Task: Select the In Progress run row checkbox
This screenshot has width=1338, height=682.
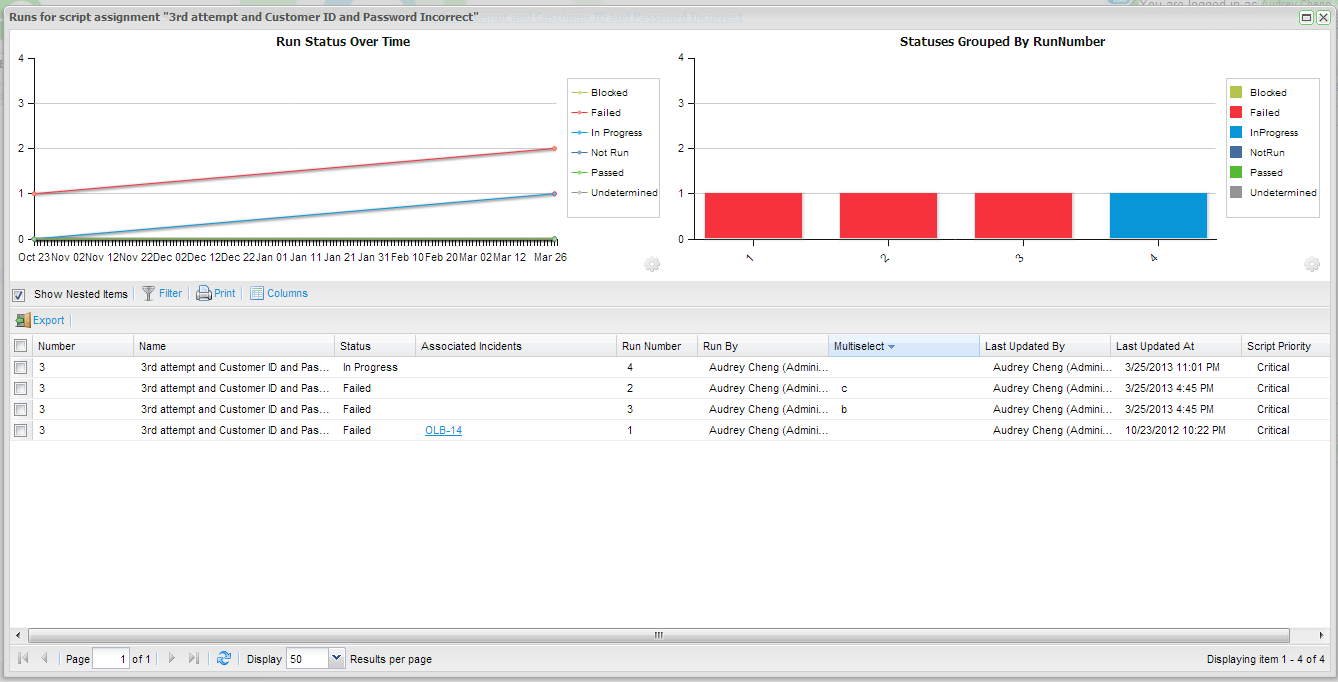Action: [21, 367]
